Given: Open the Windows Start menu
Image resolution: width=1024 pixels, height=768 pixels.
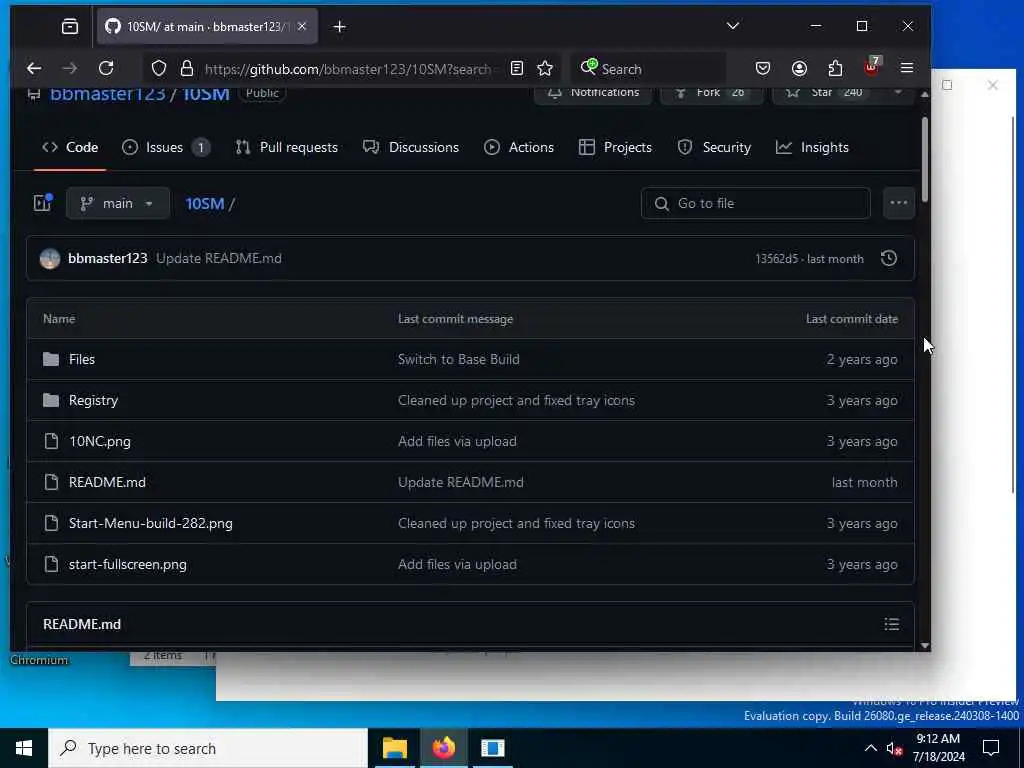Looking at the screenshot, I should (24, 748).
